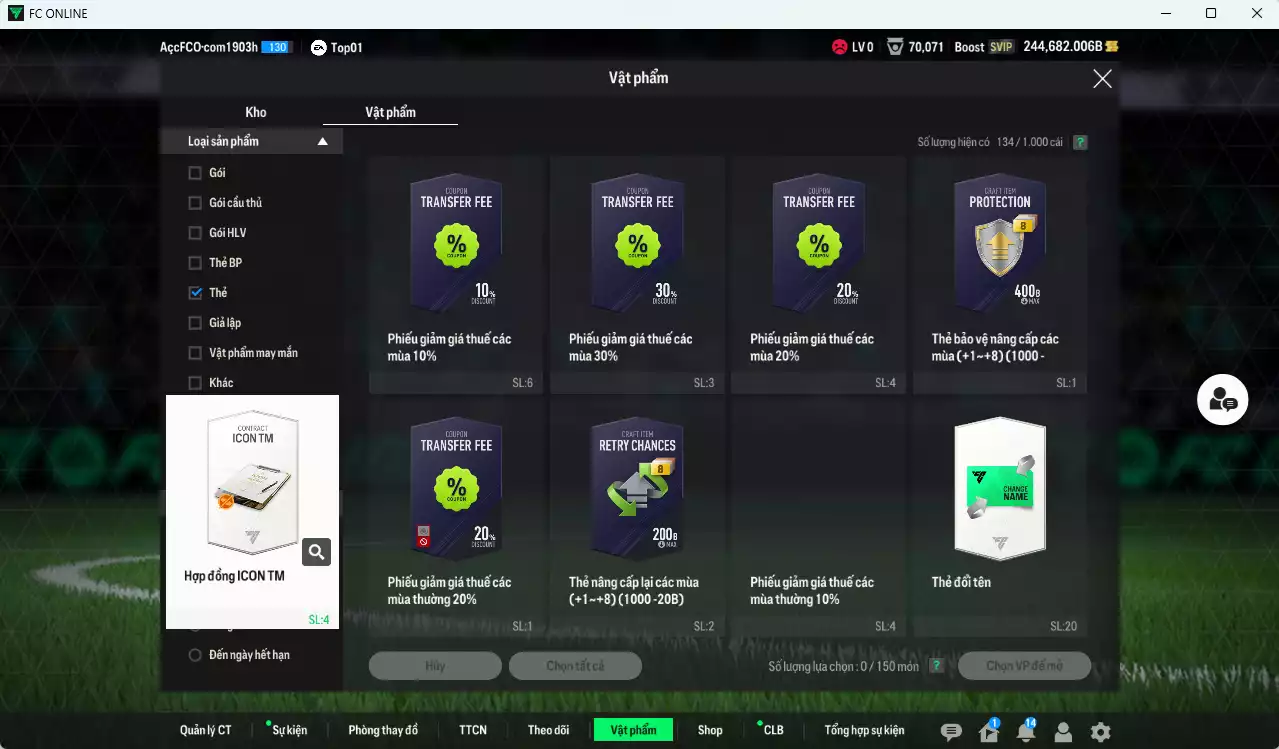Screen dimensions: 1279x749
Task: Close the Vật phẩm panel with the X
Action: pyautogui.click(x=1102, y=79)
